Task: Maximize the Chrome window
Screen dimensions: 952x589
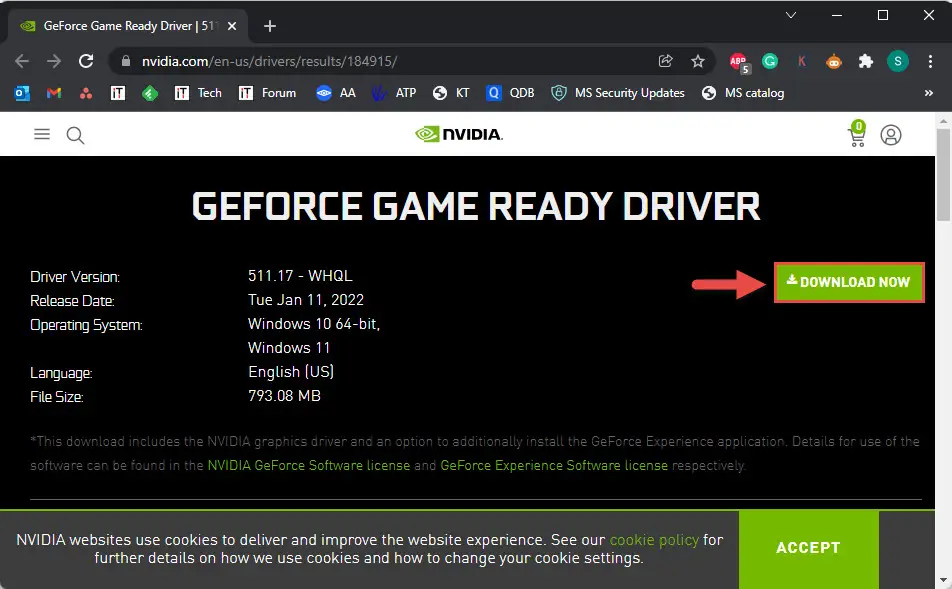Action: pos(883,15)
